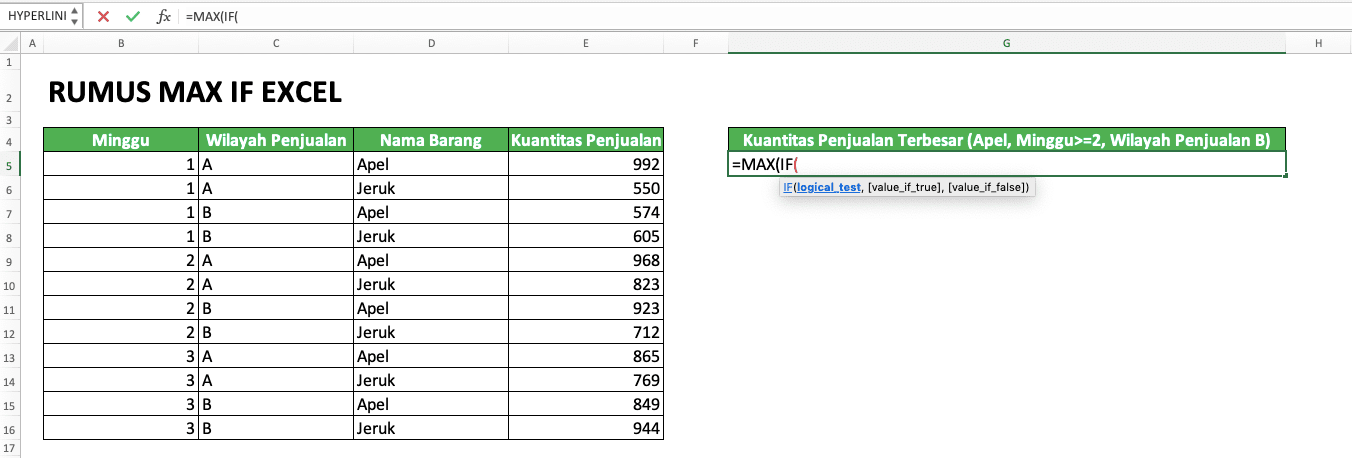Click the Jeruk cell in row 6

(x=430, y=188)
